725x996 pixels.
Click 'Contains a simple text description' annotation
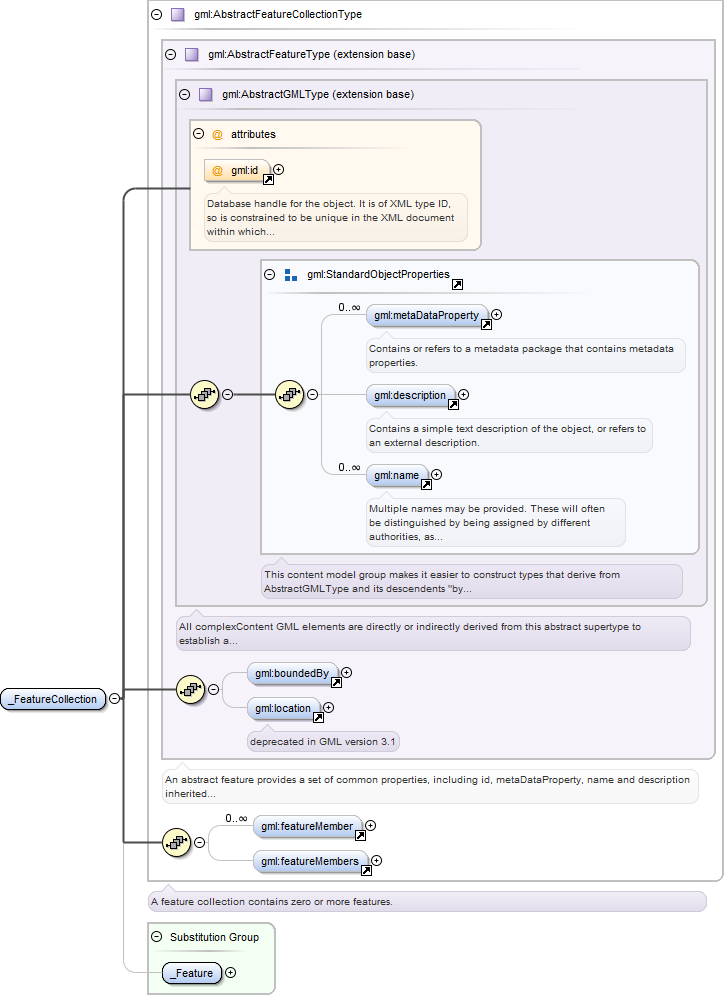[509, 435]
